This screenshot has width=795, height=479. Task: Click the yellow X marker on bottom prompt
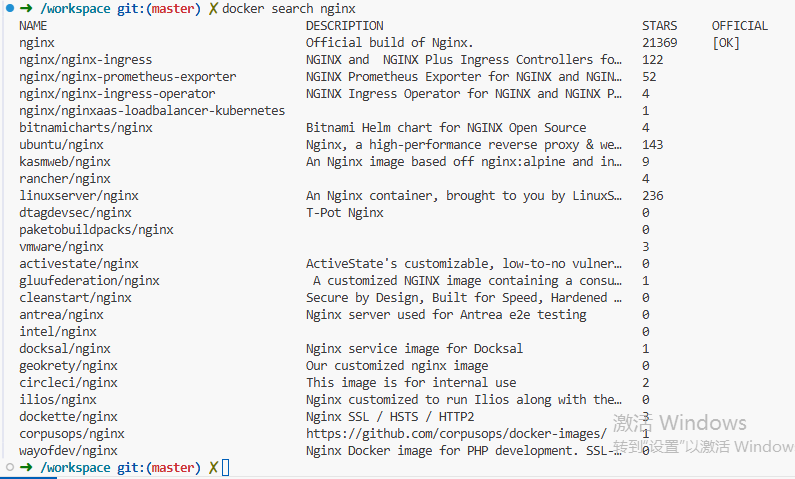[x=213, y=467]
